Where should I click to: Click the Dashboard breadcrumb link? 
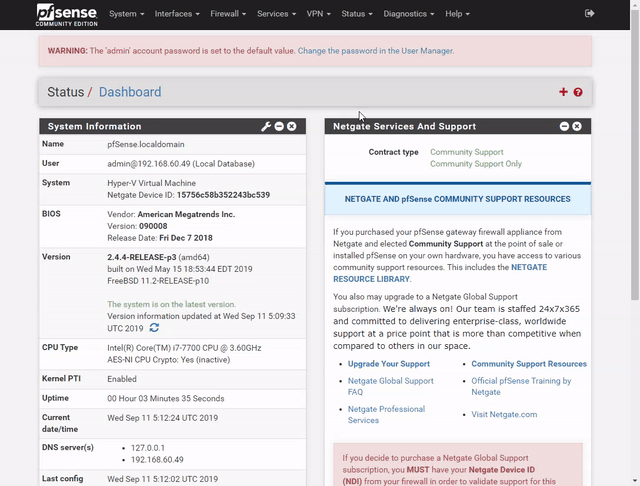[x=130, y=92]
